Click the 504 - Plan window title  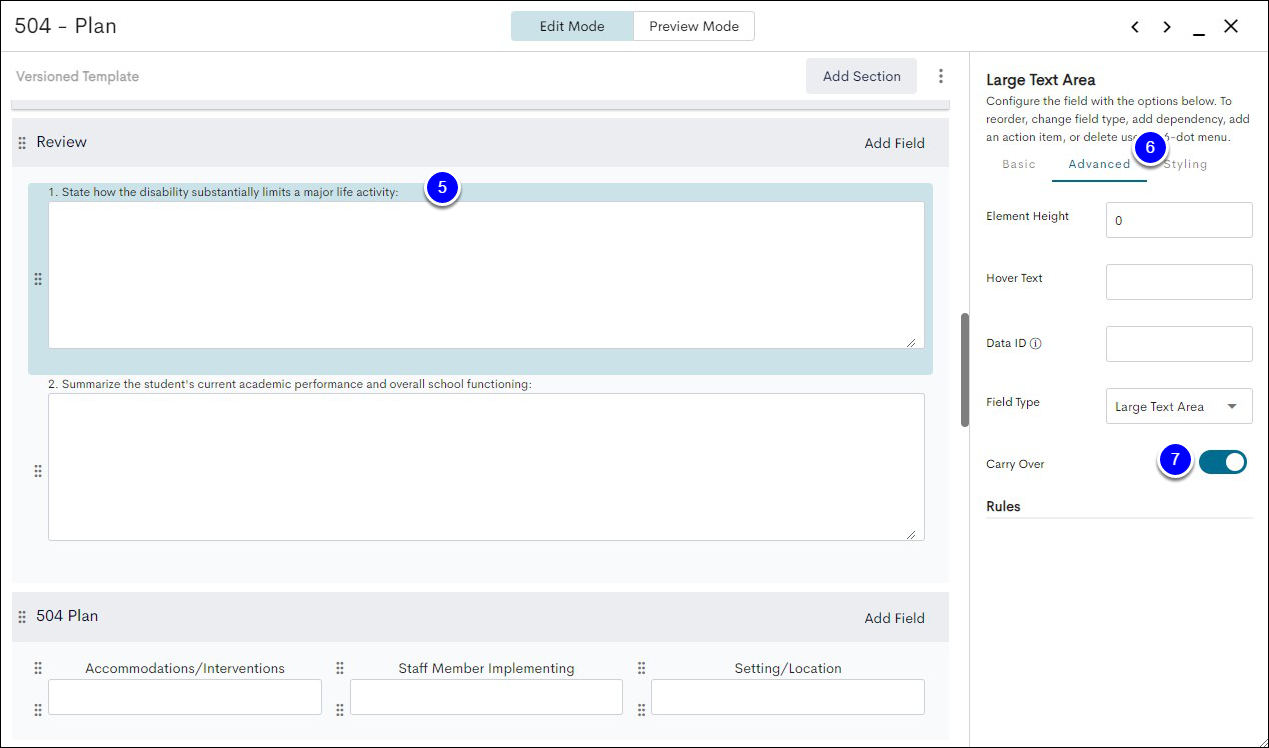click(x=66, y=26)
